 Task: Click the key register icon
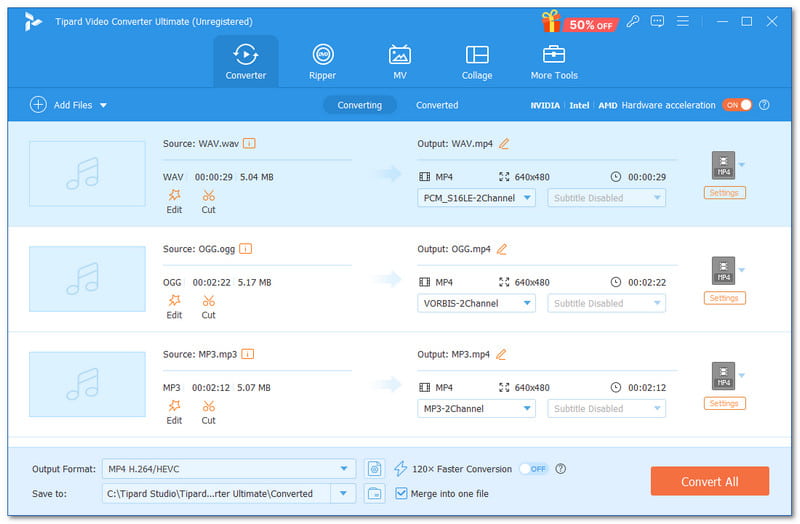[x=633, y=21]
